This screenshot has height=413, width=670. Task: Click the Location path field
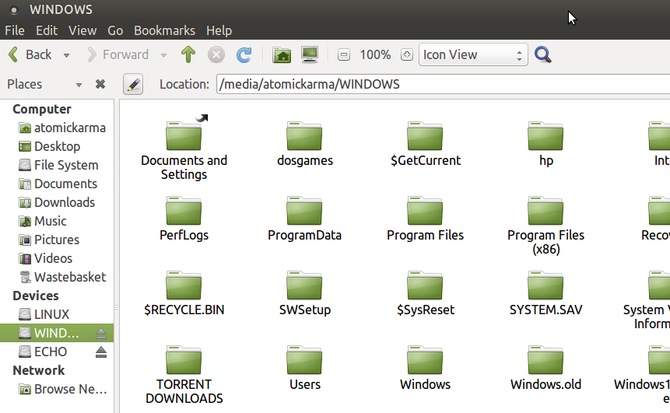pyautogui.click(x=443, y=84)
